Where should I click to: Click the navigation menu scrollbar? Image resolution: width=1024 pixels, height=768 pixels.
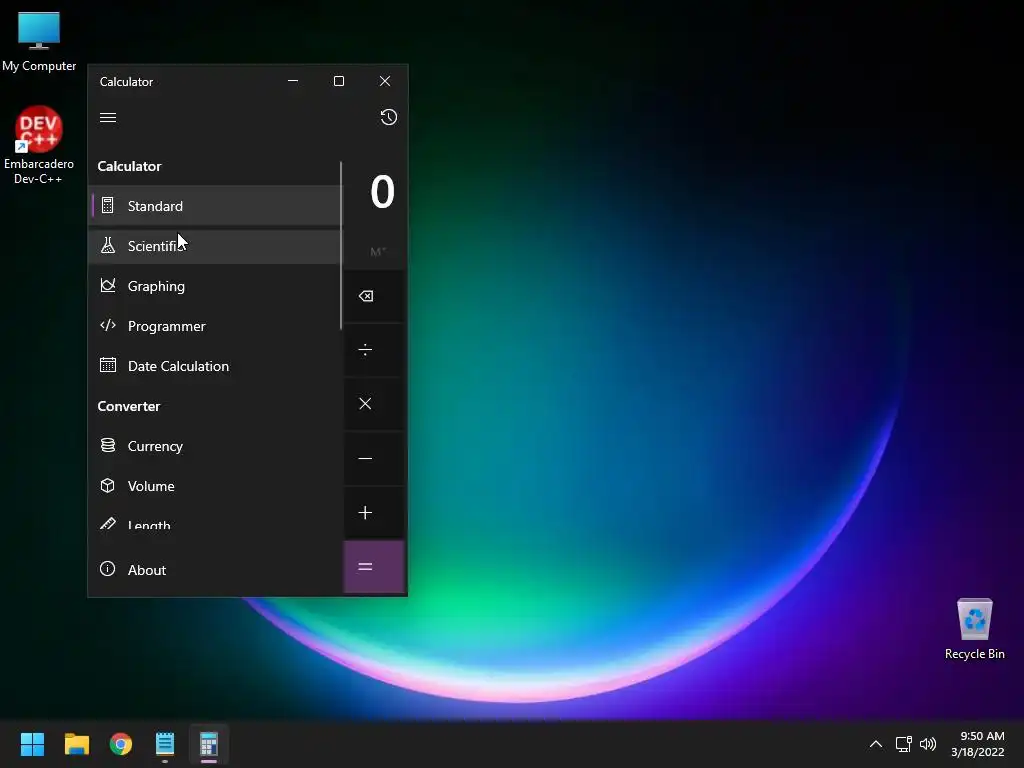pos(341,246)
